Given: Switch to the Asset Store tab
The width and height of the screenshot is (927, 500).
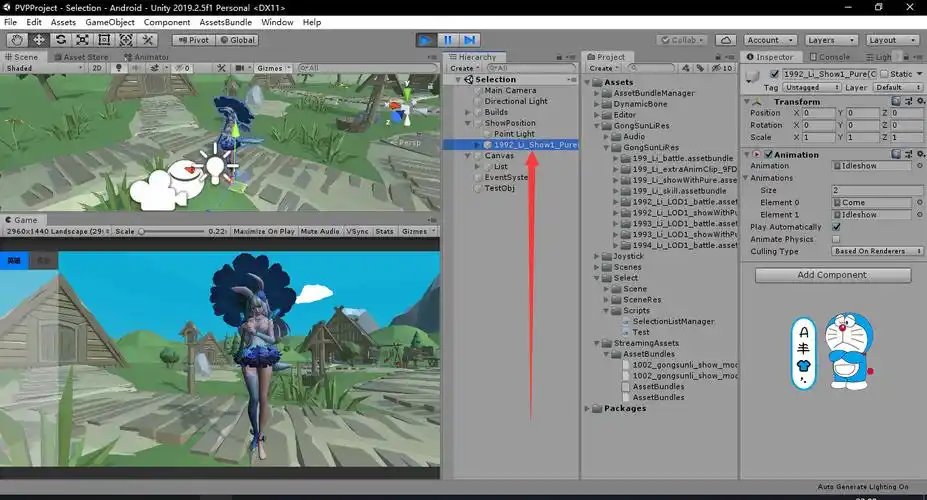Looking at the screenshot, I should coord(81,57).
